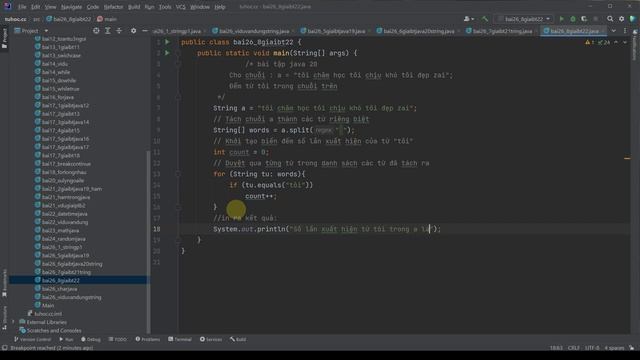
Task: Toggle code folding for the main method
Action: pos(178,53)
